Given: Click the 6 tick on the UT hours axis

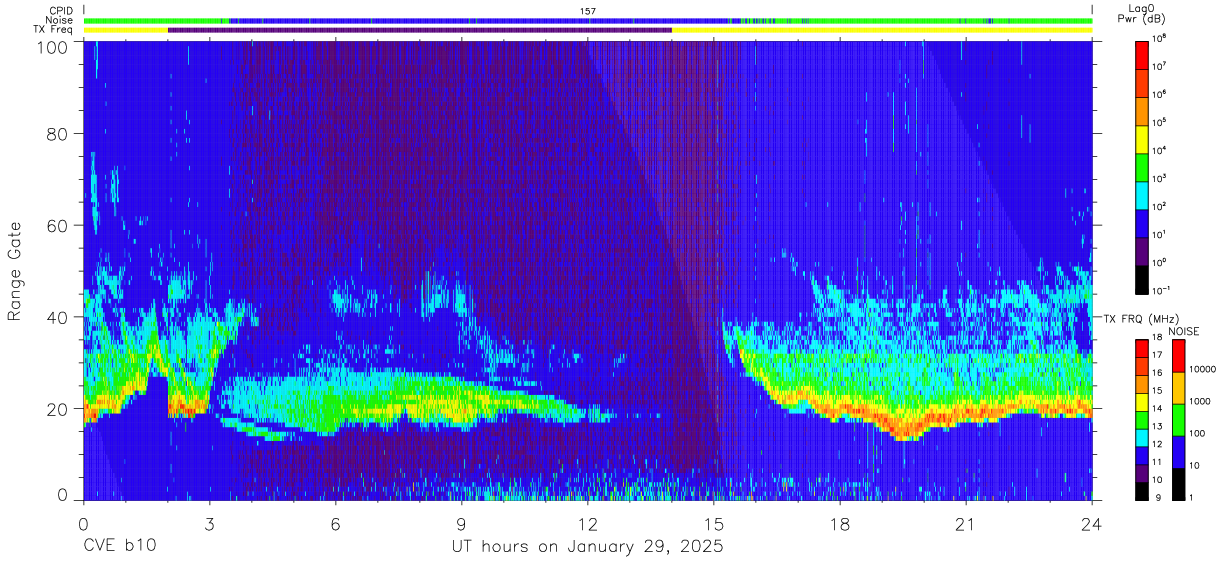Looking at the screenshot, I should (336, 524).
